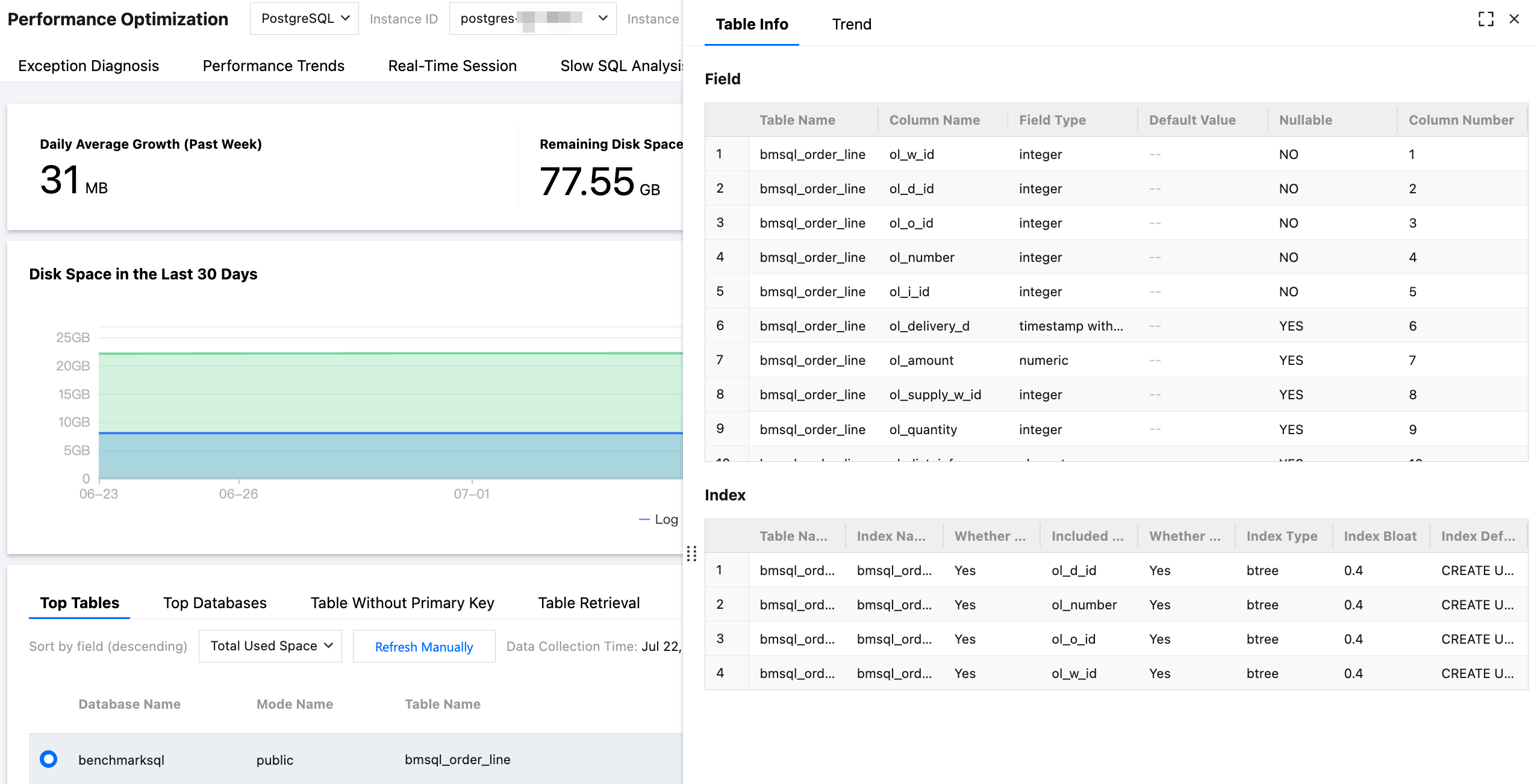Select the Table Retrieval tab
Viewport: 1537px width, 784px height.
(589, 603)
